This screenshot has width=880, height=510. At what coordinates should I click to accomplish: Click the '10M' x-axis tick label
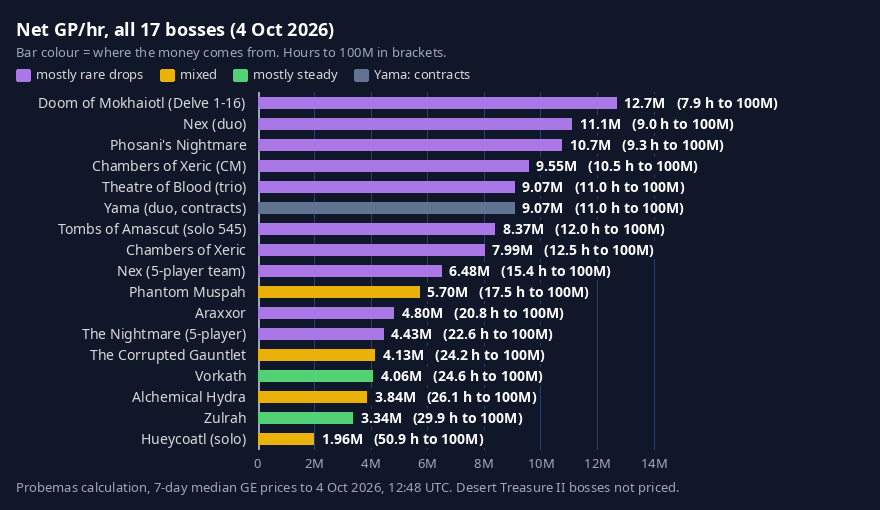(541, 463)
